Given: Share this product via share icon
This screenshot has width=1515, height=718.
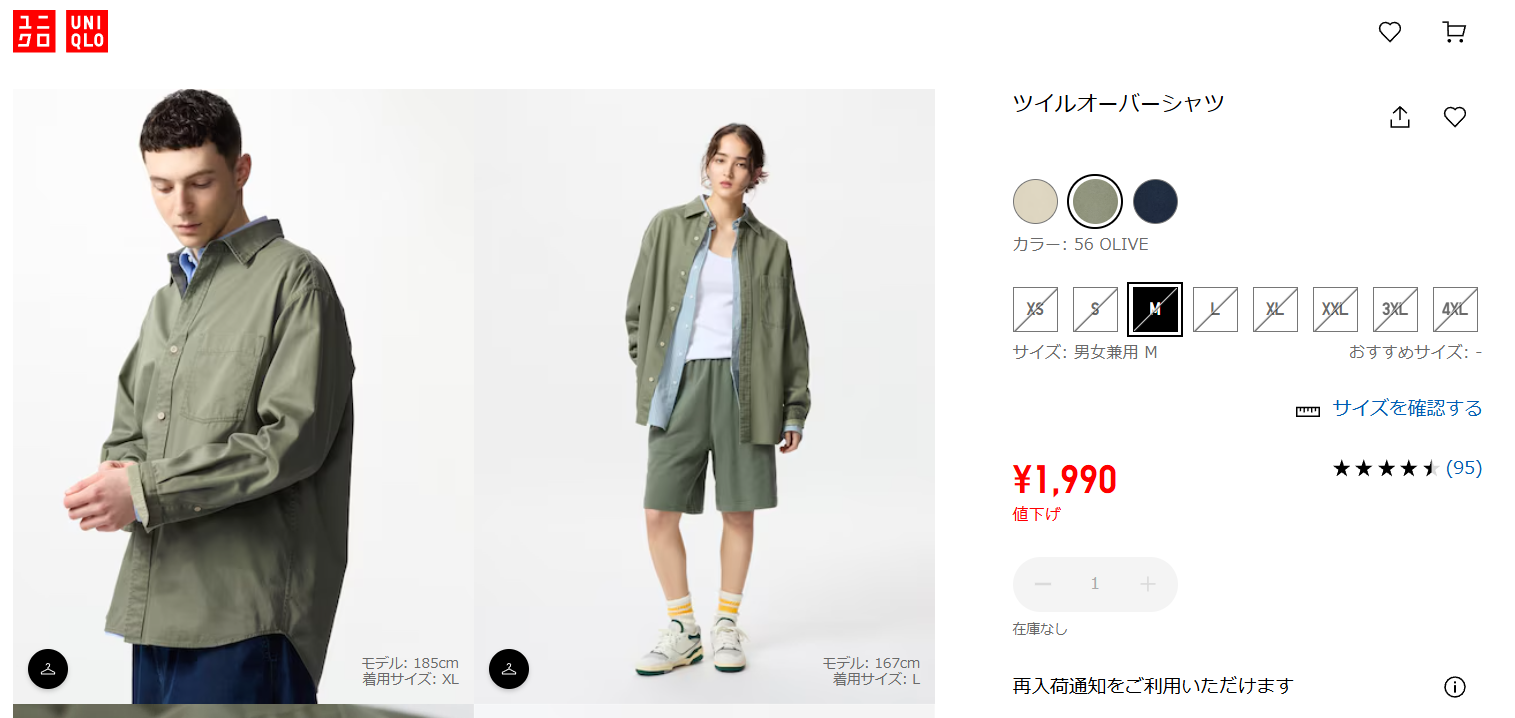Looking at the screenshot, I should 1400,117.
